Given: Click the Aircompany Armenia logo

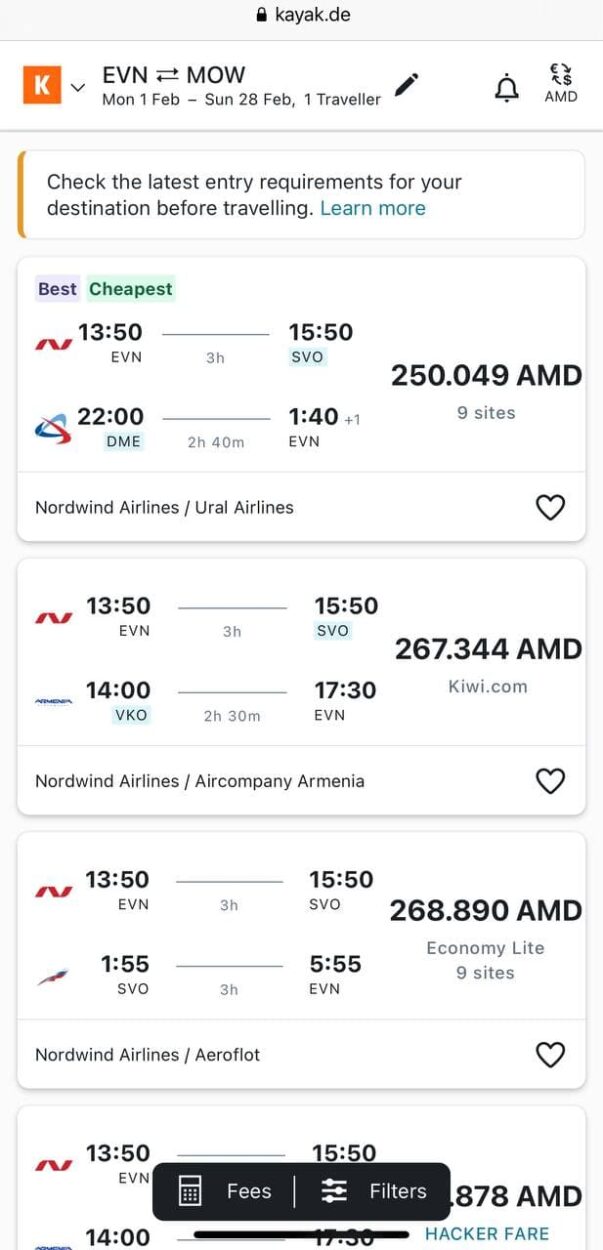Looking at the screenshot, I should pos(52,702).
